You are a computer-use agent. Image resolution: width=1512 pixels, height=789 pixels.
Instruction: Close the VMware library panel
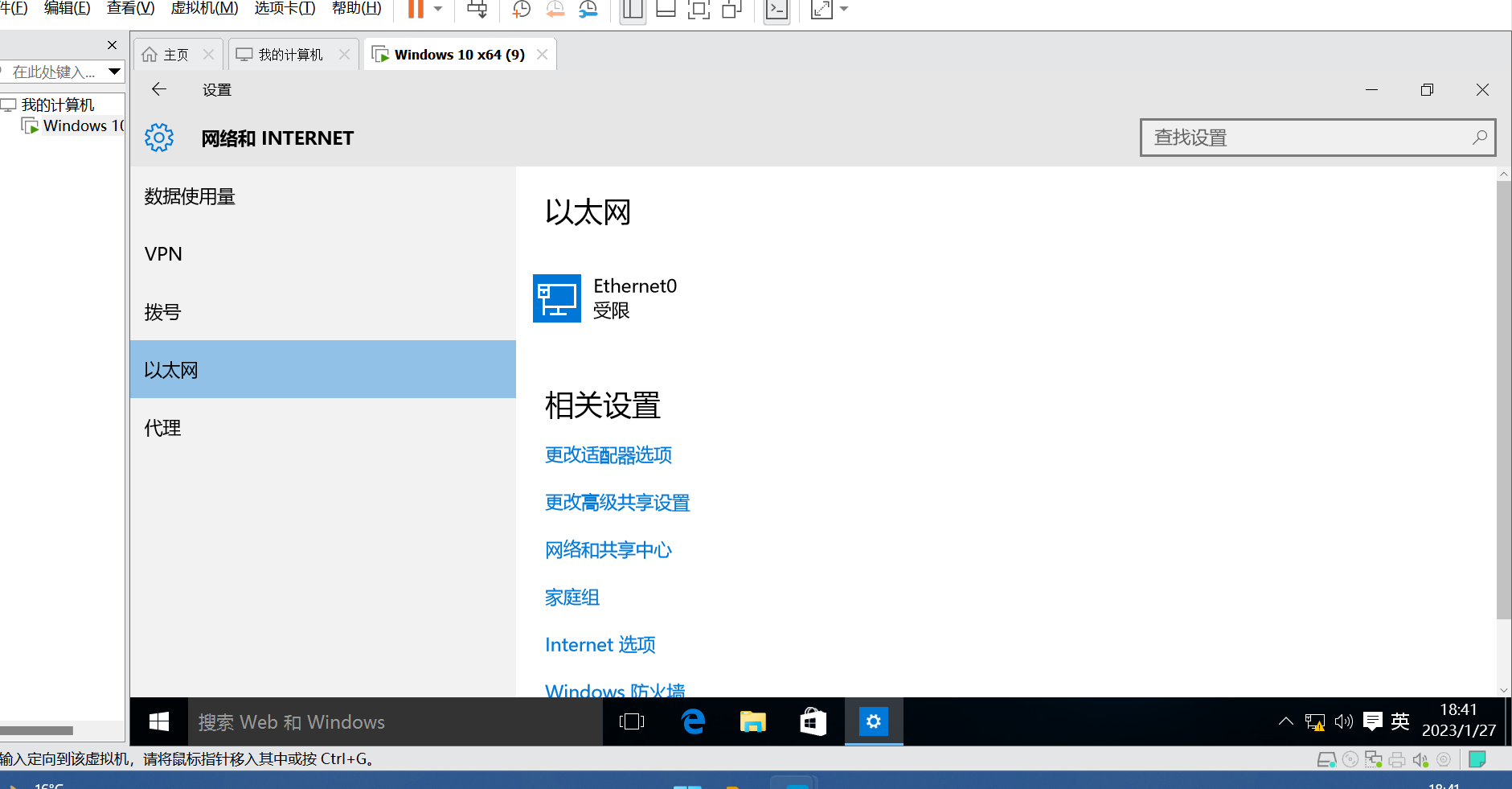(x=113, y=45)
